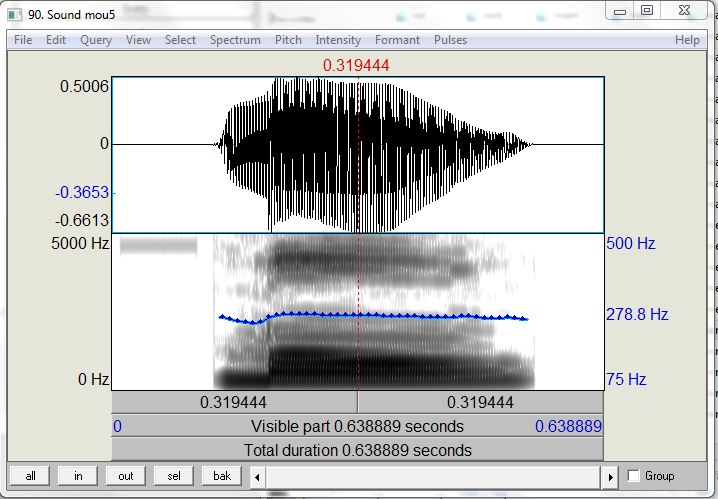Screen dimensions: 718x499
Task: Toggle the Group checkbox
Action: (633, 476)
